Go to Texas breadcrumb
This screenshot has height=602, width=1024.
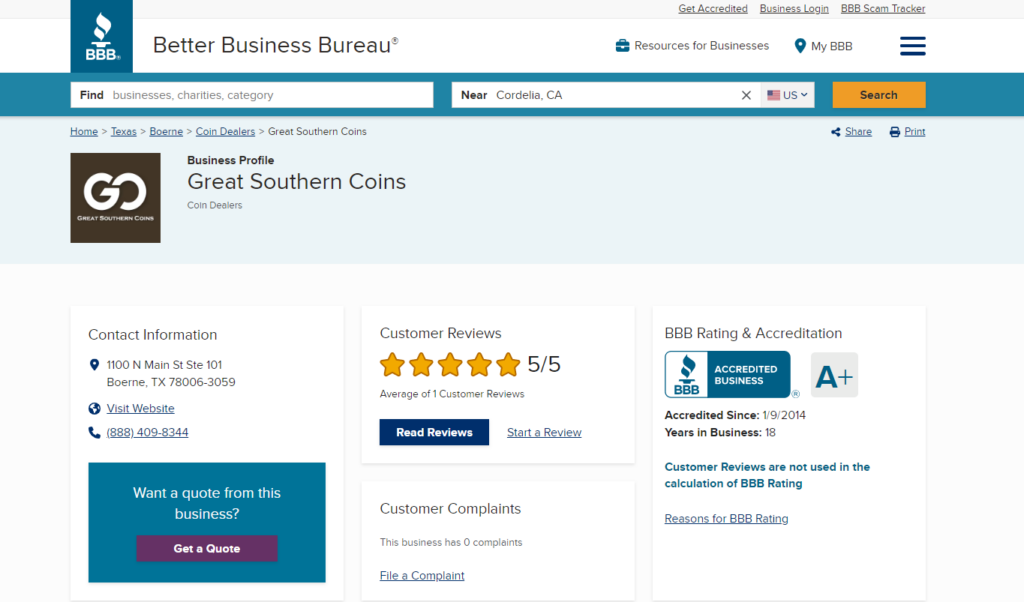(x=123, y=131)
